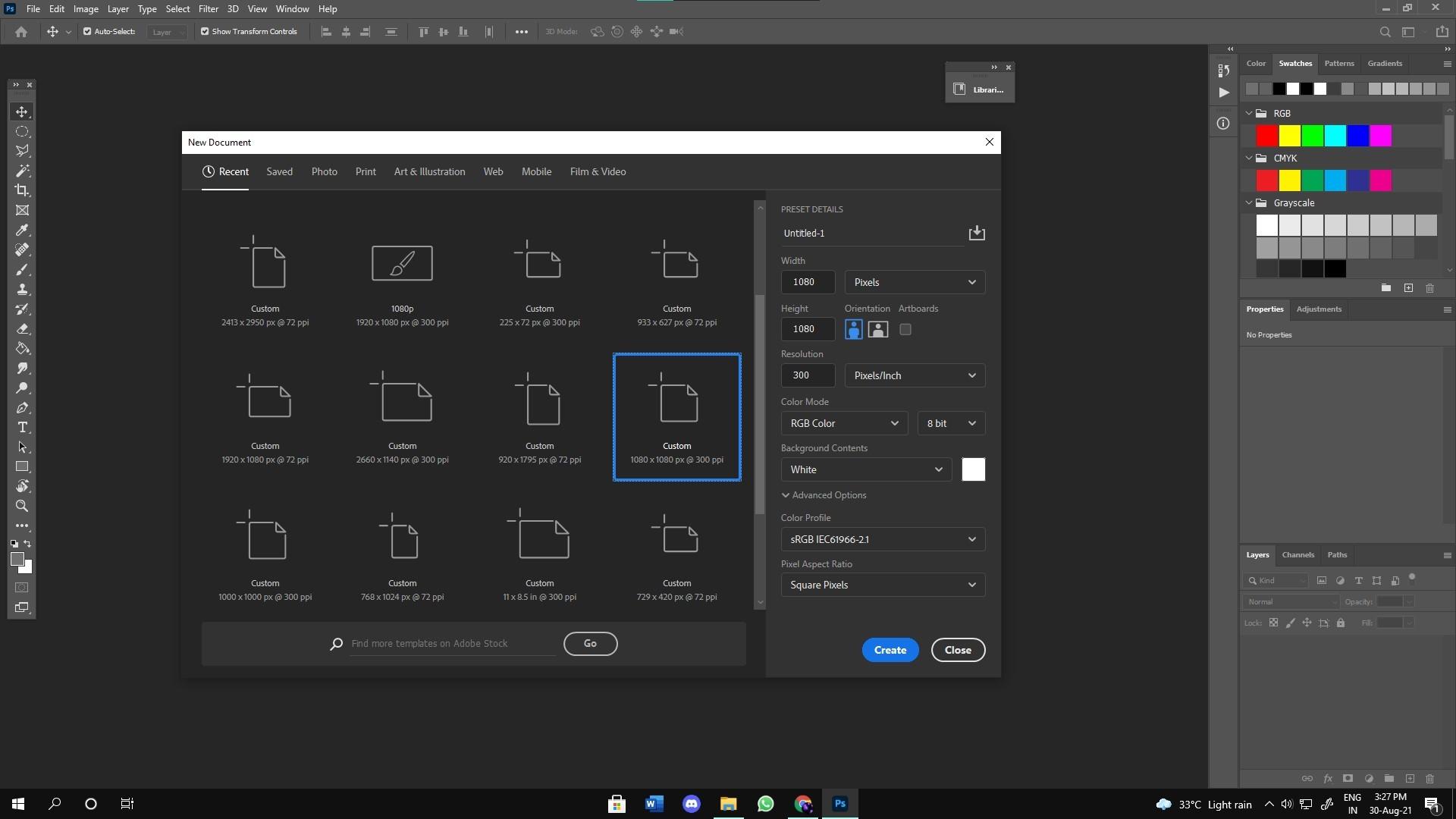Viewport: 1456px width, 819px height.
Task: Click the Create button
Action: (x=890, y=650)
